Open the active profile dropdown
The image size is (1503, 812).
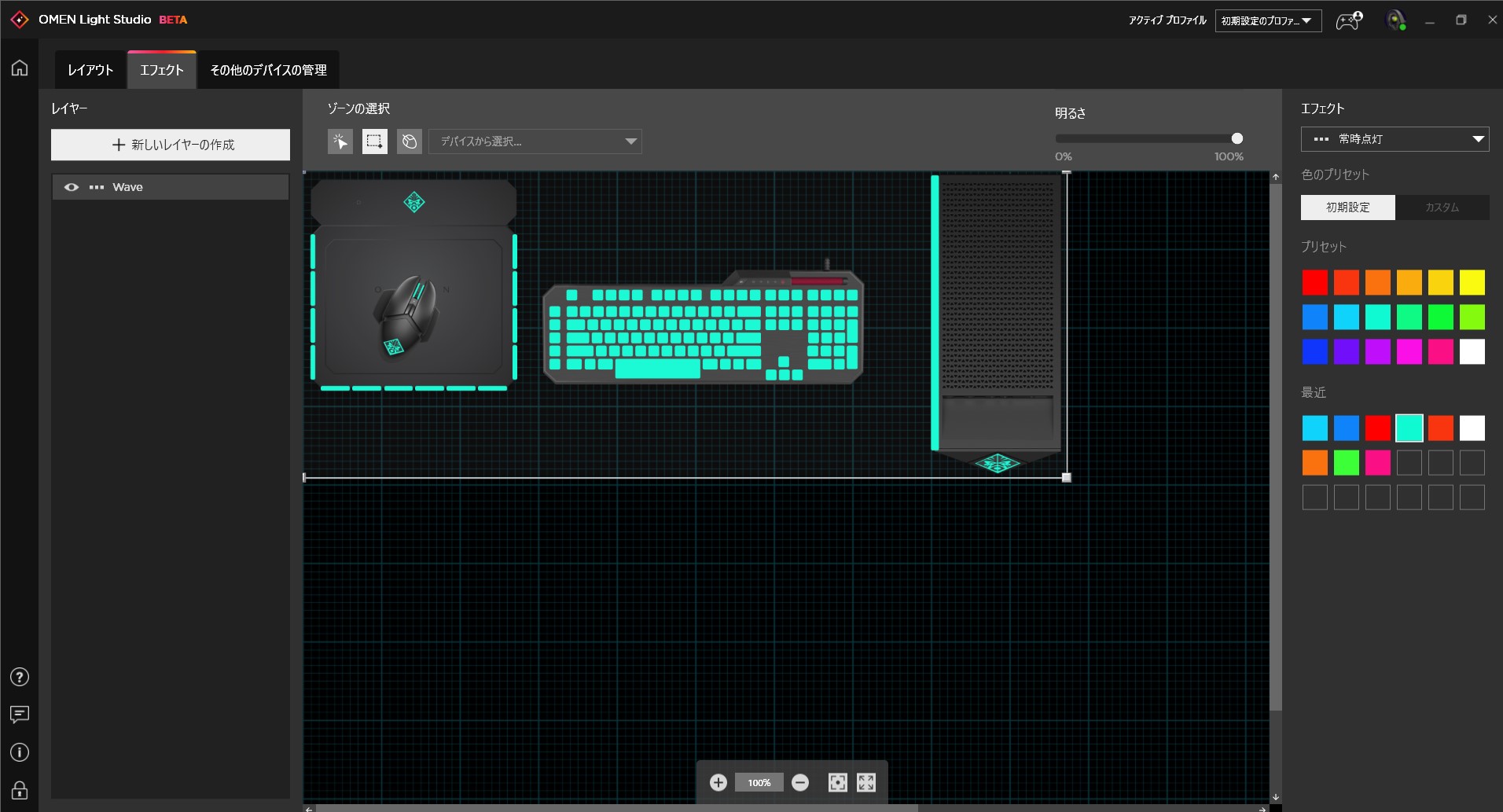(1267, 20)
